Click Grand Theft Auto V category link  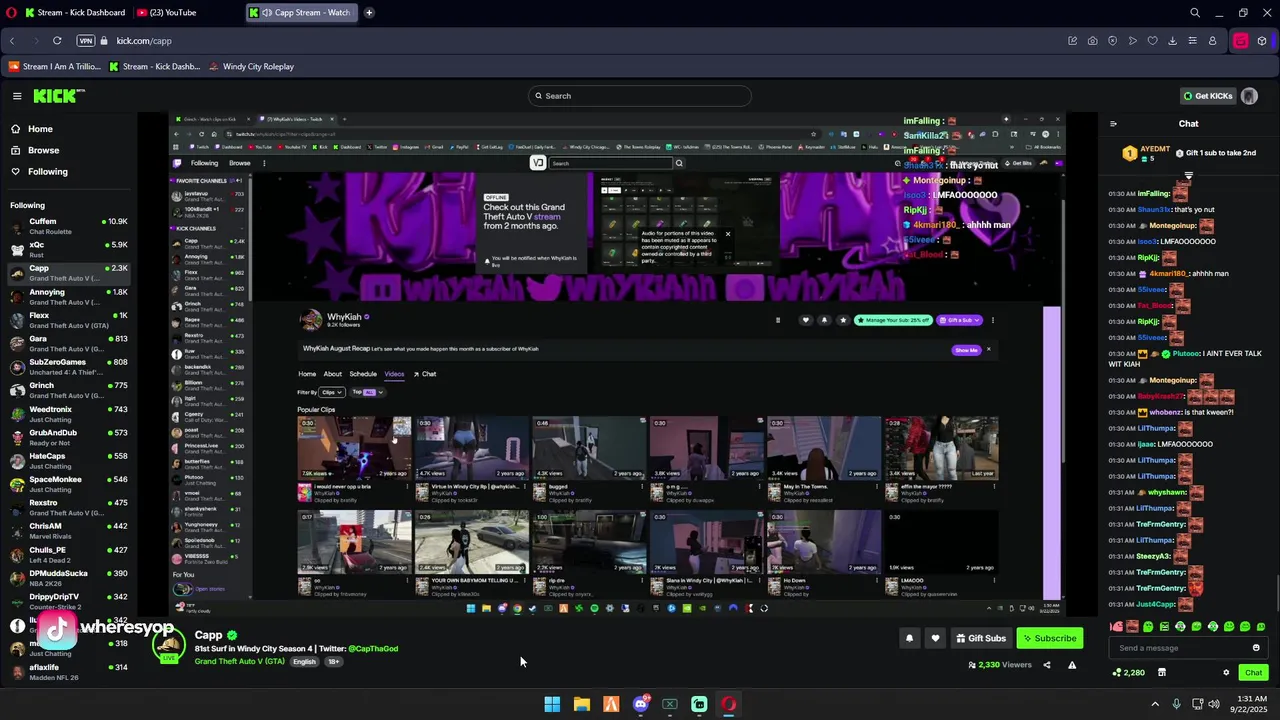(x=240, y=662)
